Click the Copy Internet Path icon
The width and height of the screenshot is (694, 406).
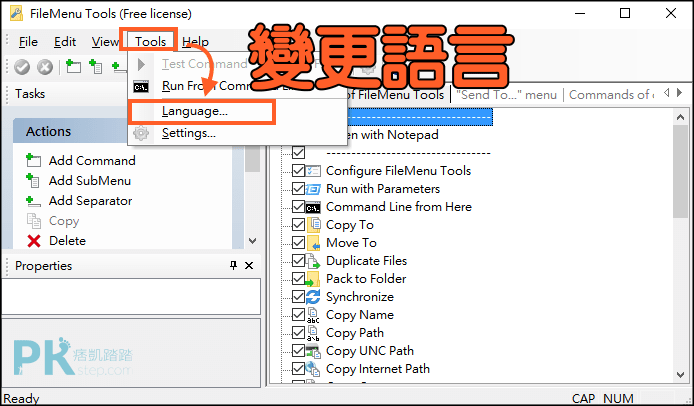[313, 369]
